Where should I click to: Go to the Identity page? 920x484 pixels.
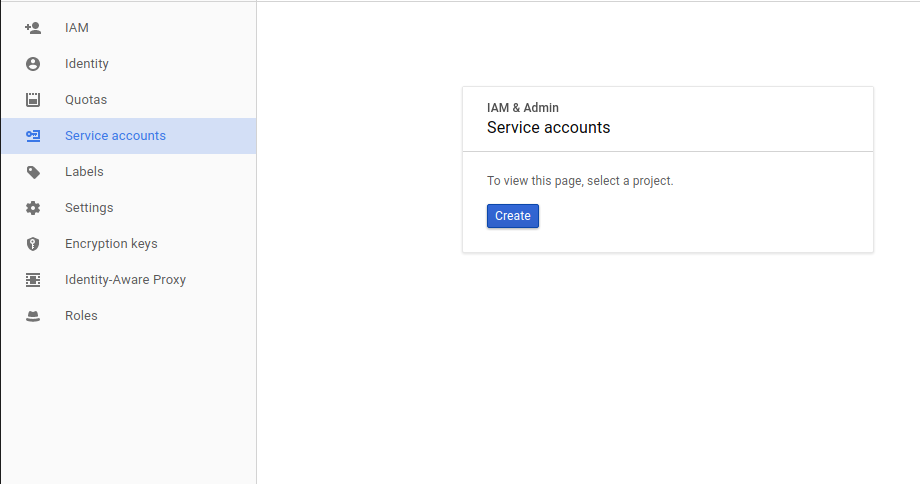[129, 64]
